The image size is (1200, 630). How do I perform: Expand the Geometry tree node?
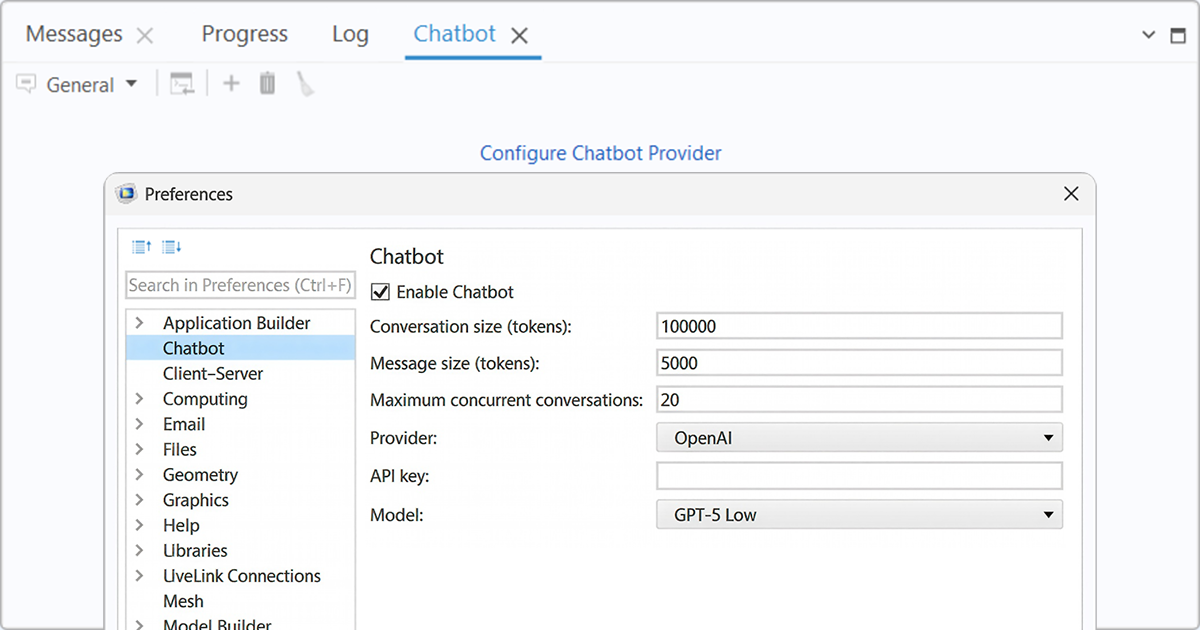[140, 475]
